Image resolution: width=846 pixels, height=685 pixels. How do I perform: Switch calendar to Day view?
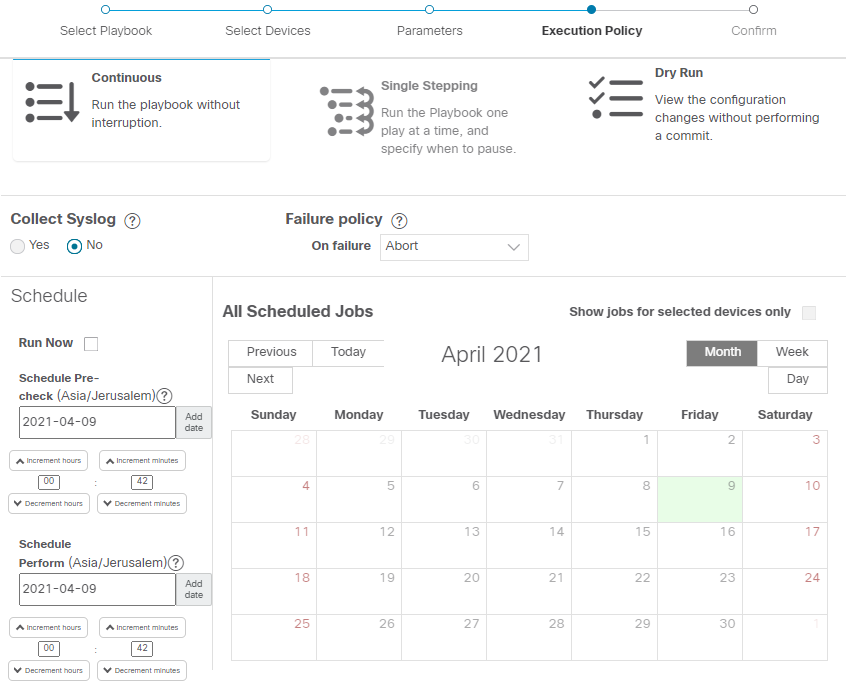coord(797,379)
